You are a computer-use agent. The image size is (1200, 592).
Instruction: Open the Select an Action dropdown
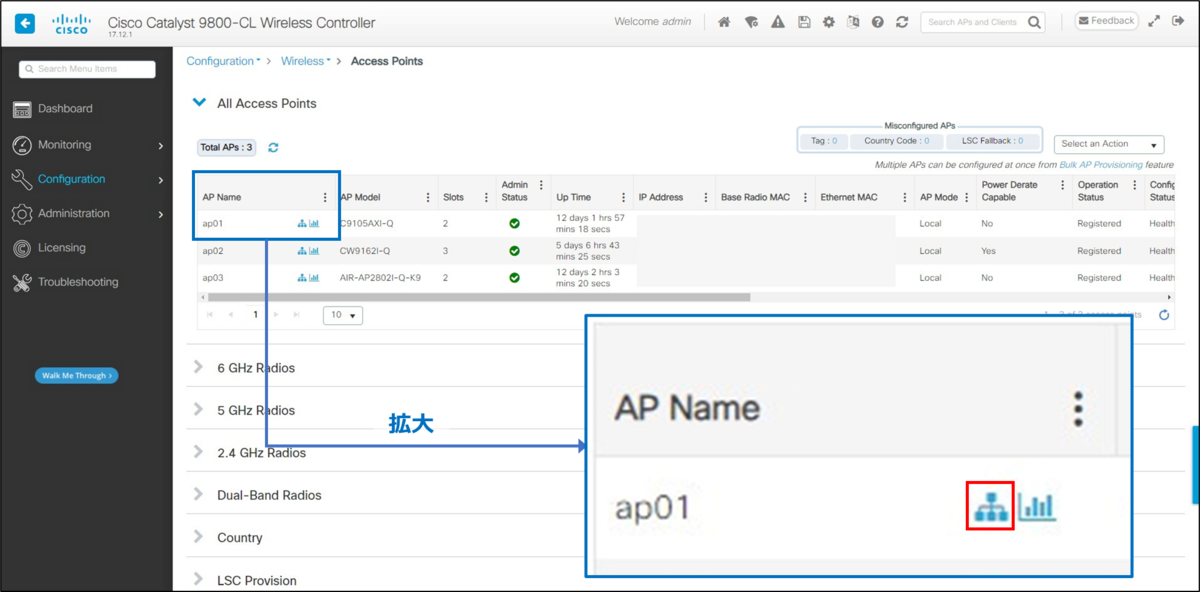point(1109,145)
